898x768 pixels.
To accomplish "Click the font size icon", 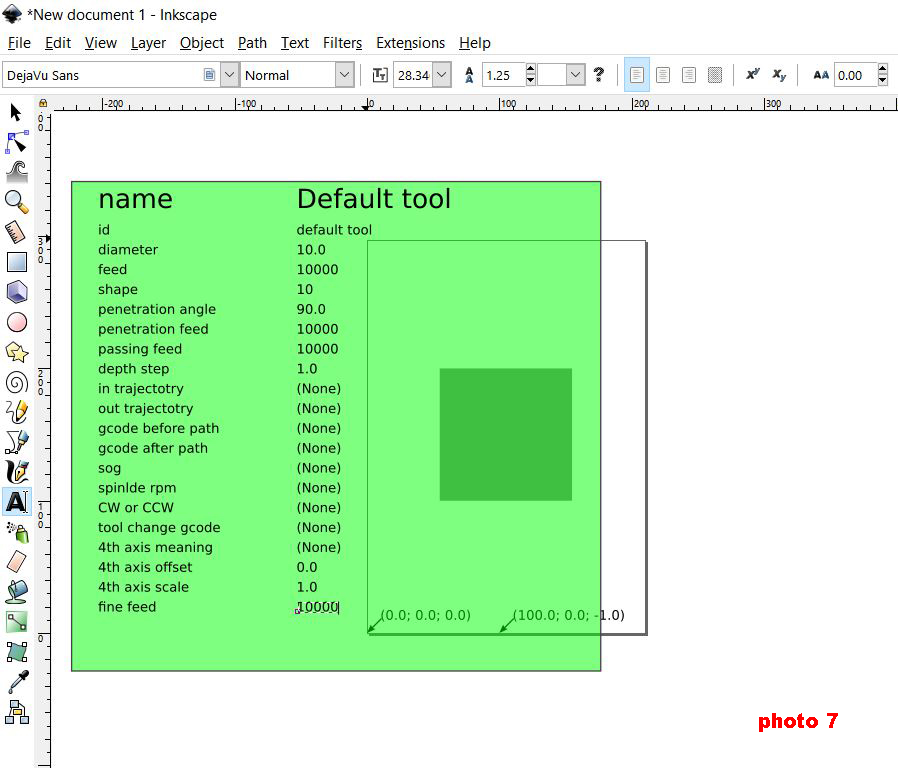I will (380, 75).
